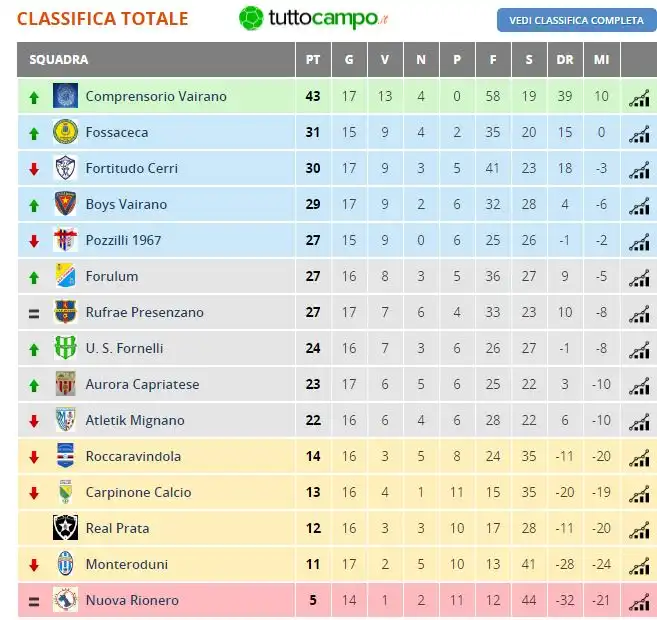Click the Real Prata star crest

tap(65, 528)
